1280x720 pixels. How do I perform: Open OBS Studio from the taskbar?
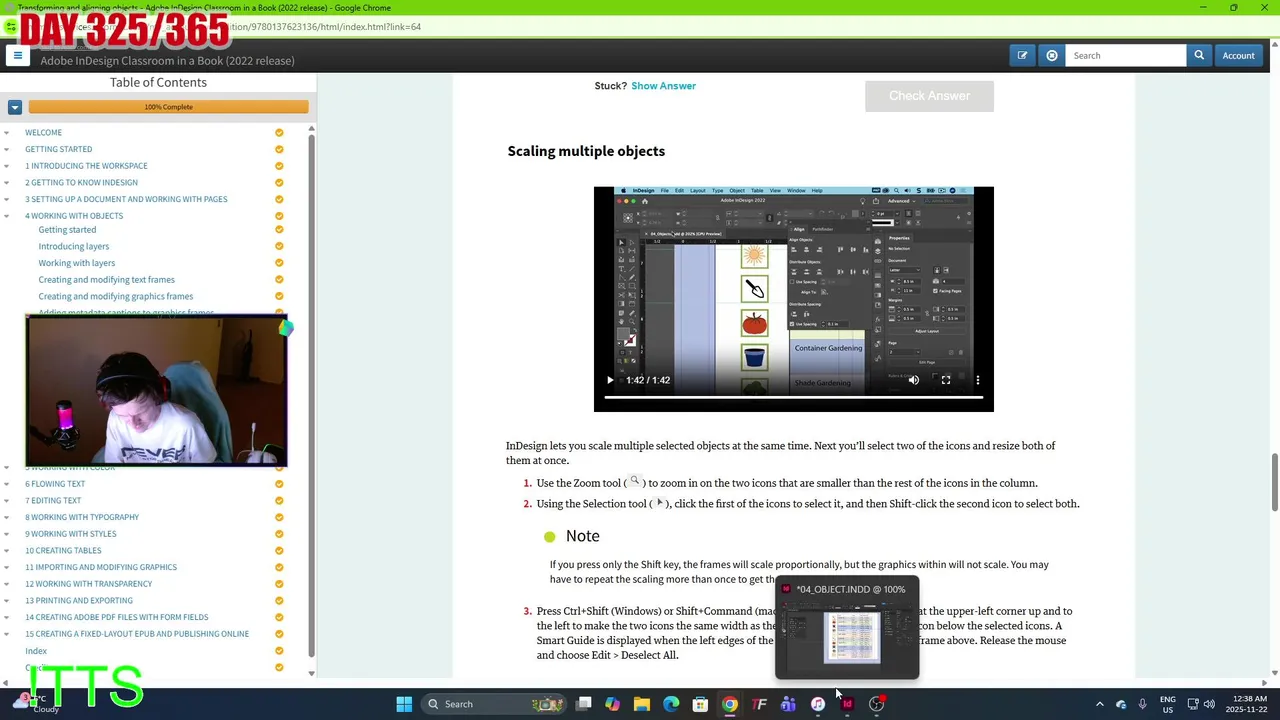(x=876, y=704)
